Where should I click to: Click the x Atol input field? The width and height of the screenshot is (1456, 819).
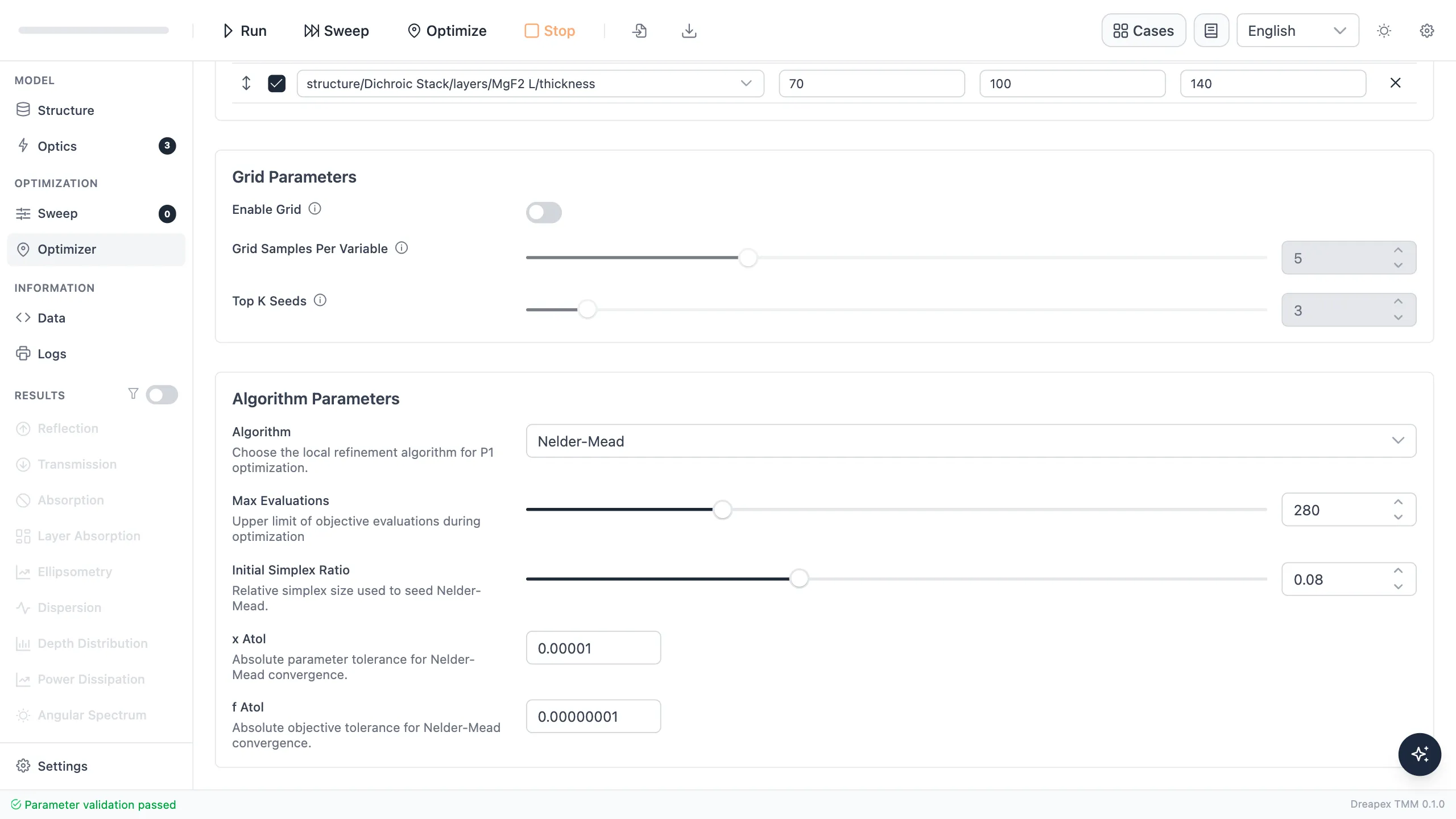tap(593, 648)
